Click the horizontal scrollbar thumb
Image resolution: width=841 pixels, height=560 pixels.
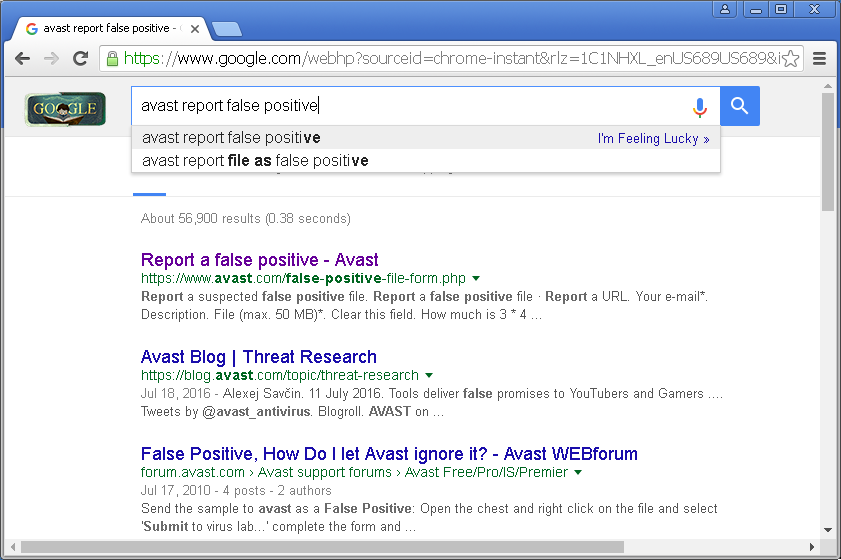tap(322, 547)
